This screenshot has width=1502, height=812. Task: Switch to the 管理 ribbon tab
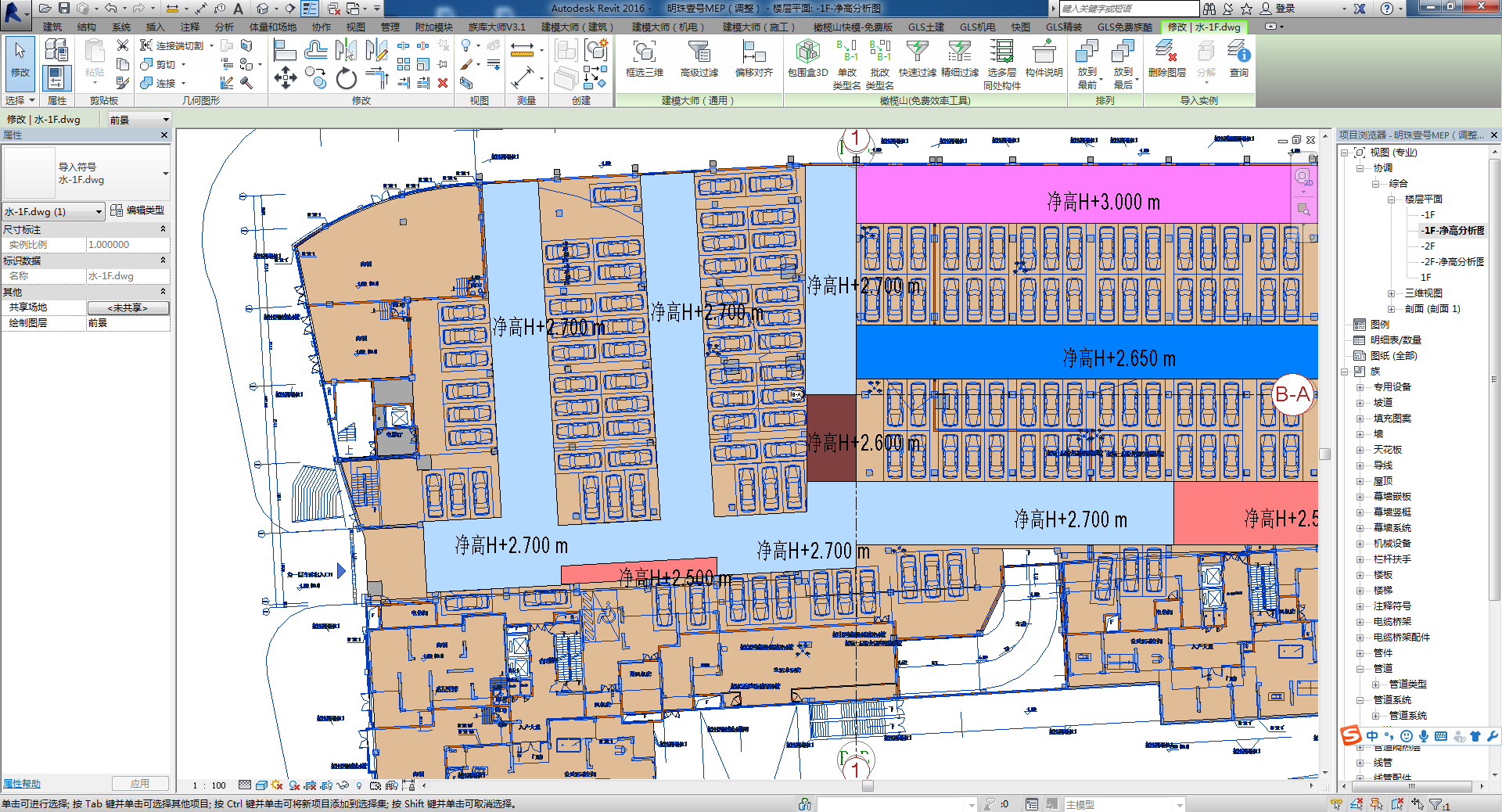click(x=390, y=27)
